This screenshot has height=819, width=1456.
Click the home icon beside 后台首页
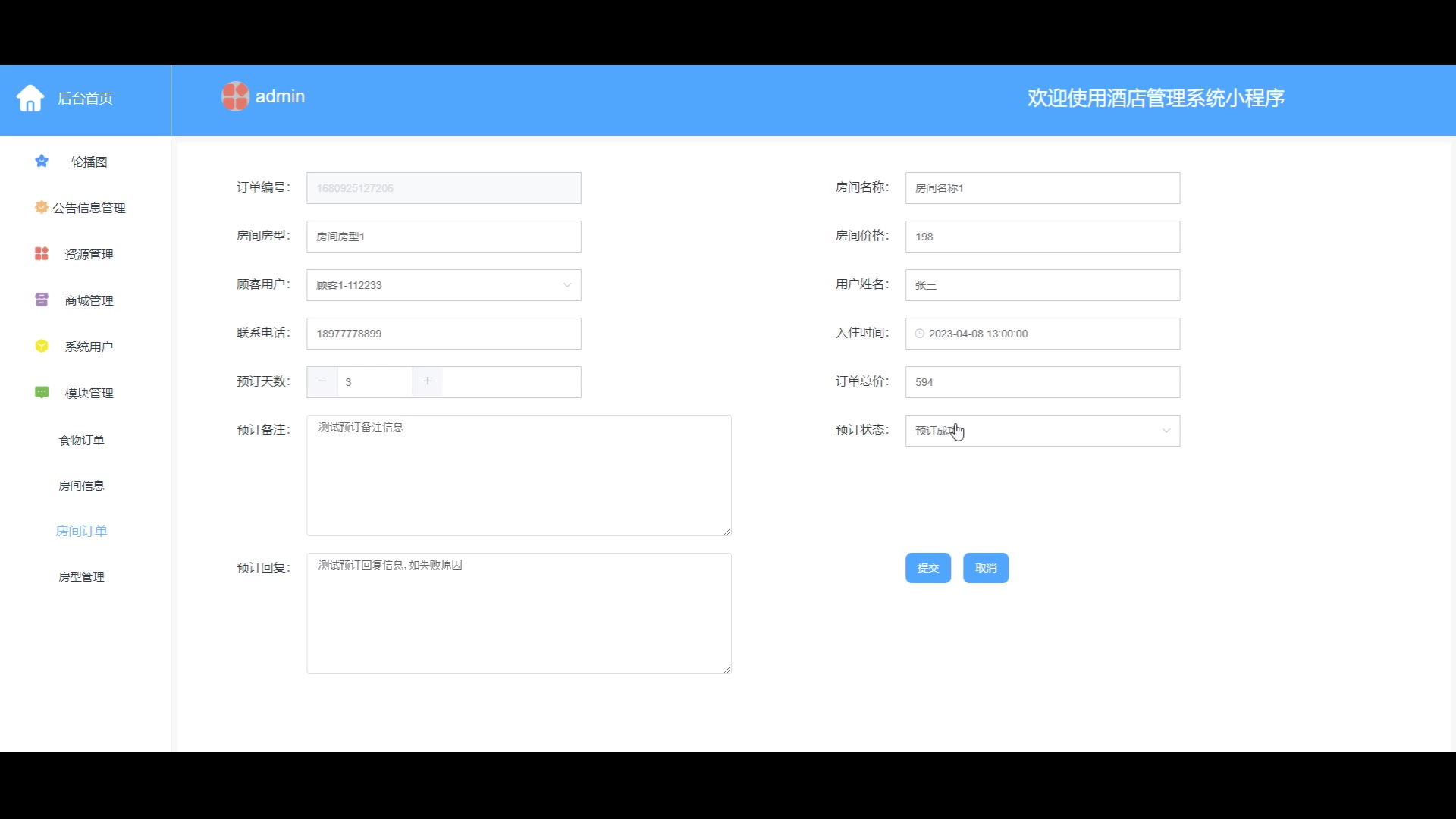point(30,98)
